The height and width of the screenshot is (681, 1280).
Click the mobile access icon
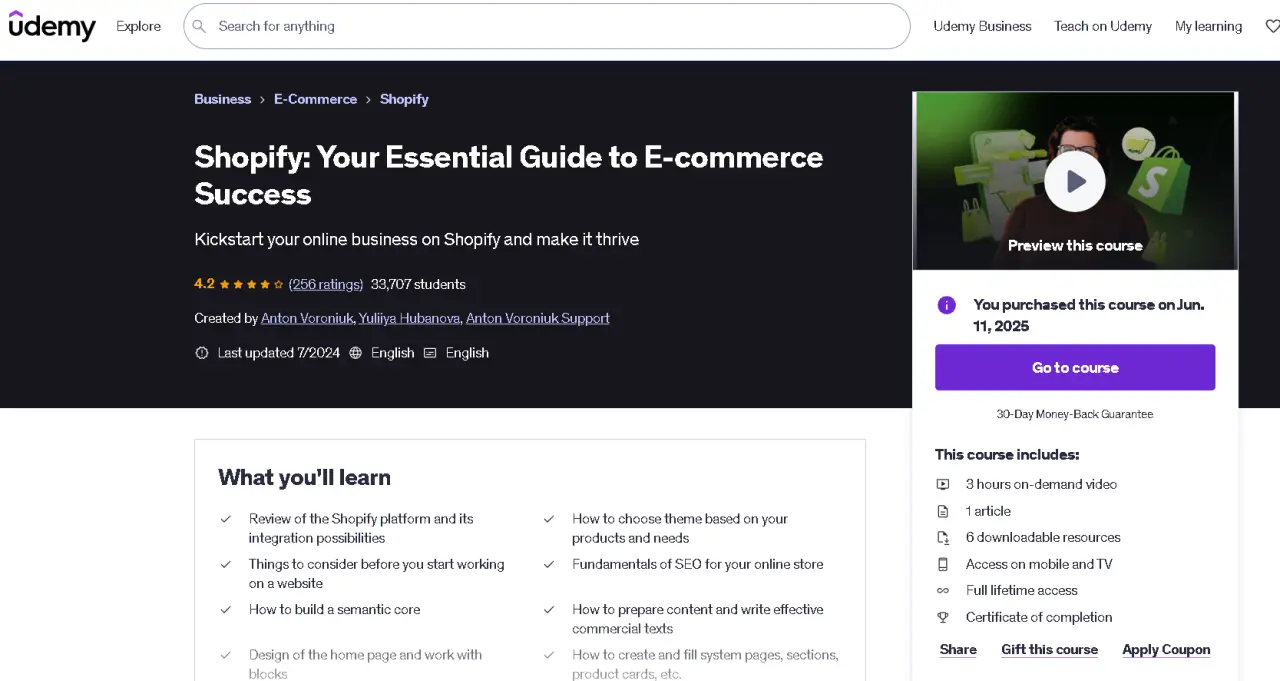942,564
